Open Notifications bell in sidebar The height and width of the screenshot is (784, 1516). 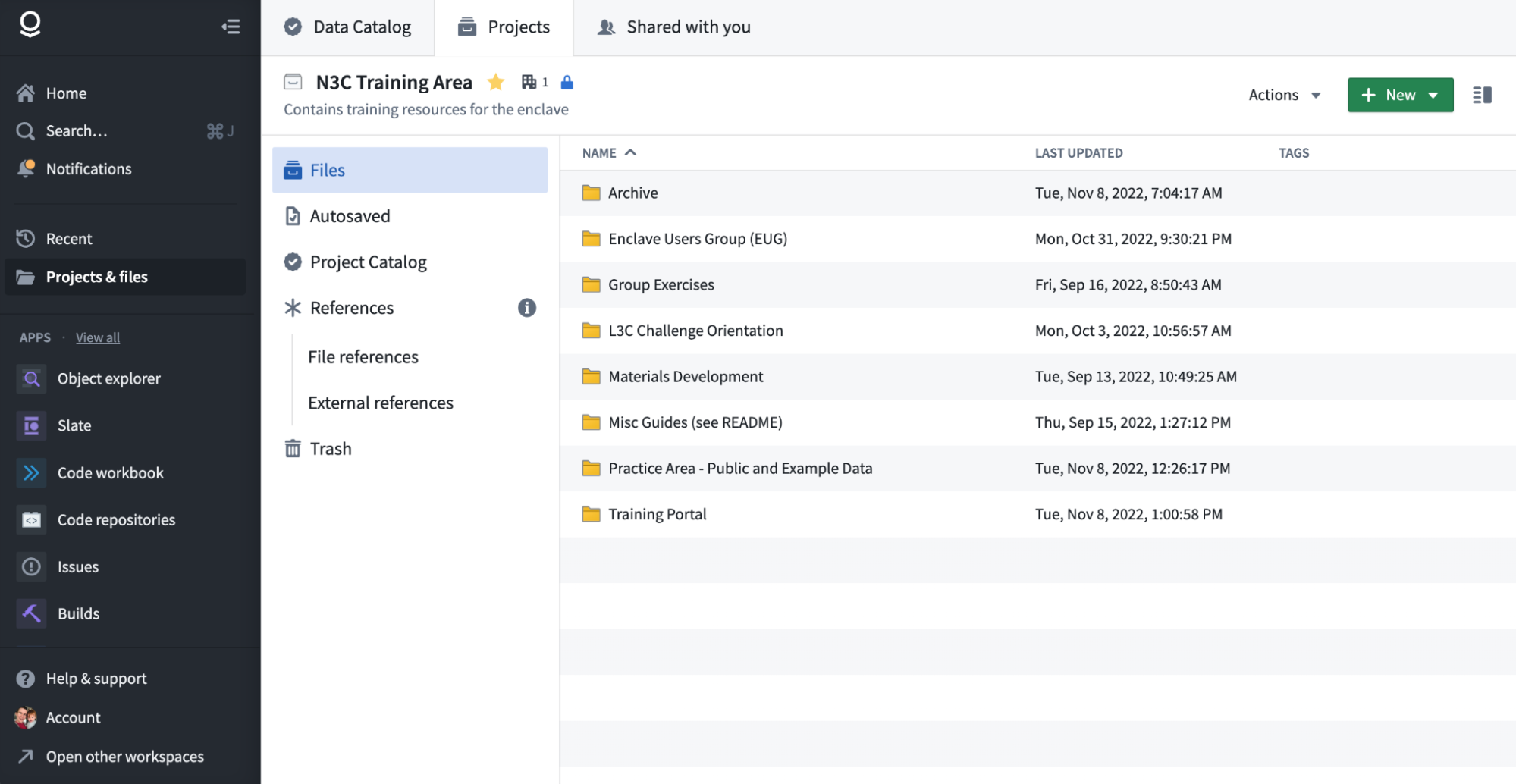tap(88, 168)
